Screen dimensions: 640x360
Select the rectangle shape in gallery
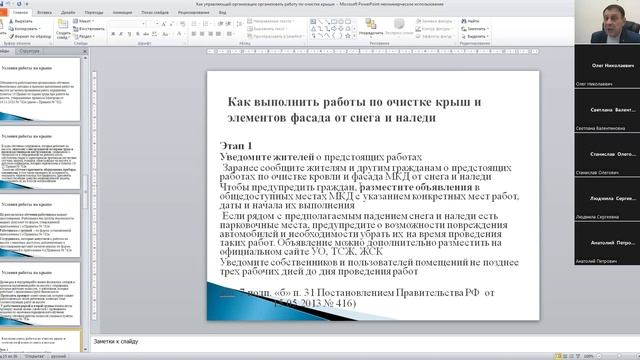334,22
